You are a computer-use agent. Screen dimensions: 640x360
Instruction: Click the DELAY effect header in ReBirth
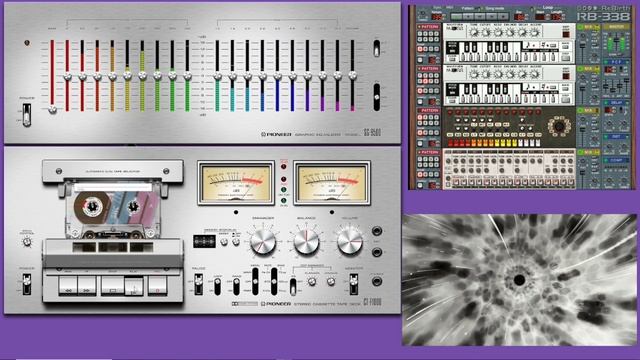(616, 102)
